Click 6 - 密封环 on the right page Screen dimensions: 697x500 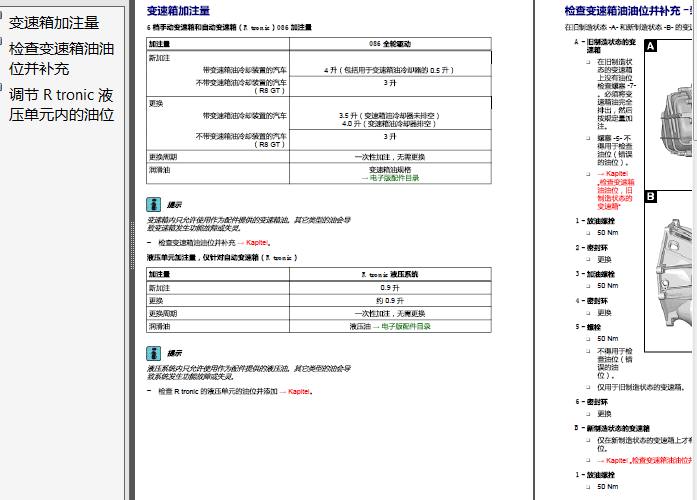592,402
